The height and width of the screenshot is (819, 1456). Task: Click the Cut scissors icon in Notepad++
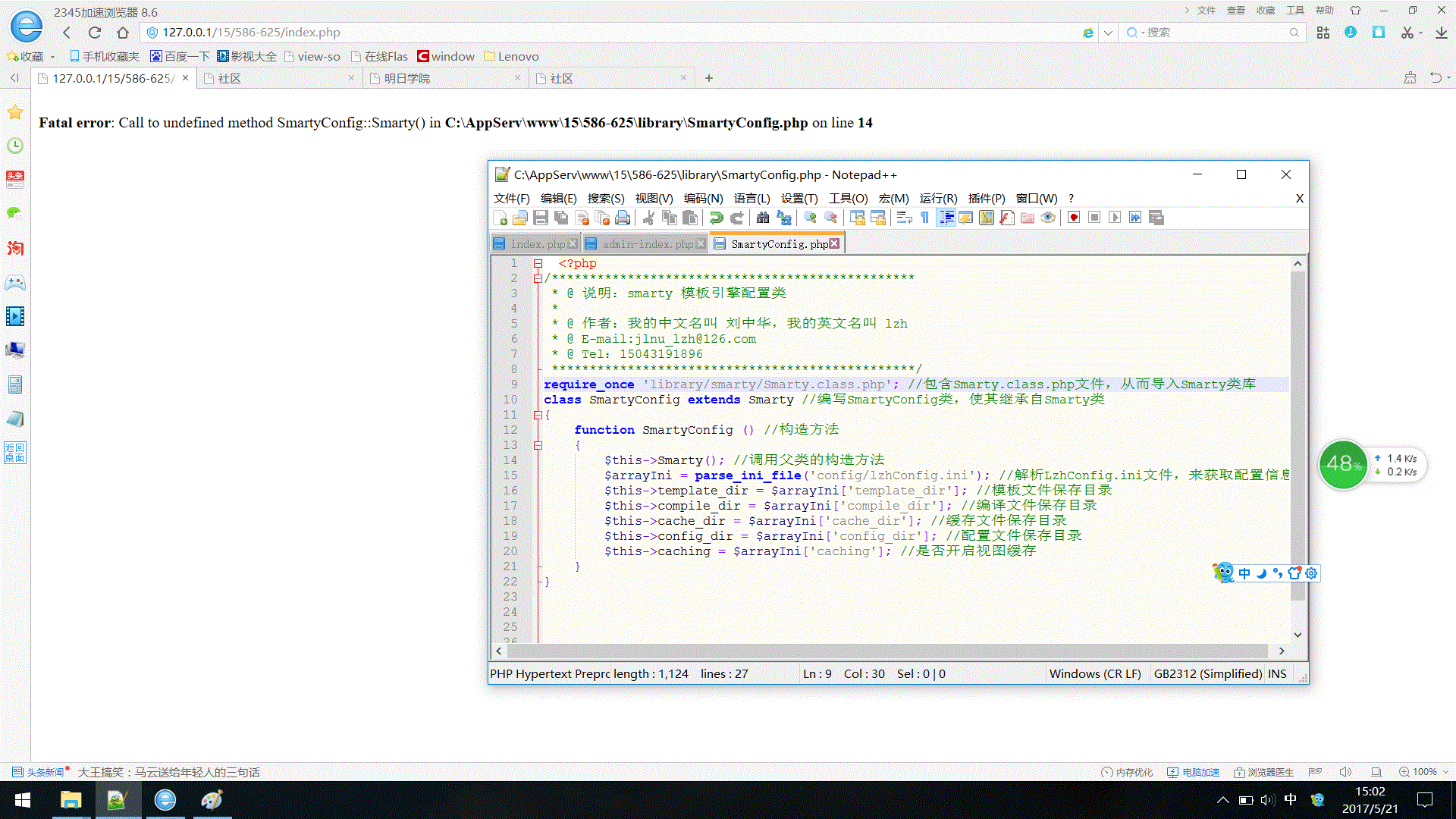649,218
